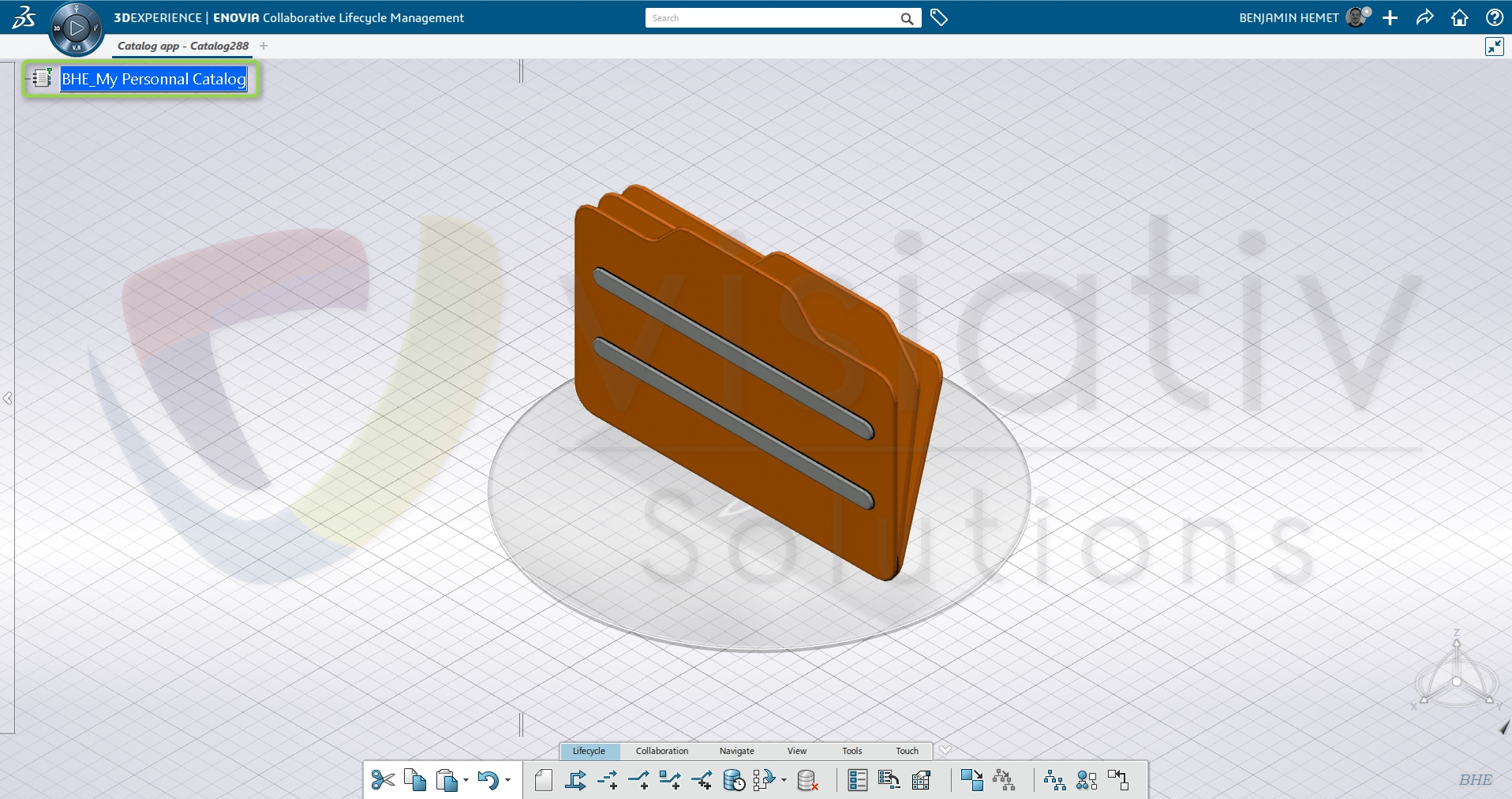Click the search magnifier icon
This screenshot has height=799, width=1512.
click(908, 18)
